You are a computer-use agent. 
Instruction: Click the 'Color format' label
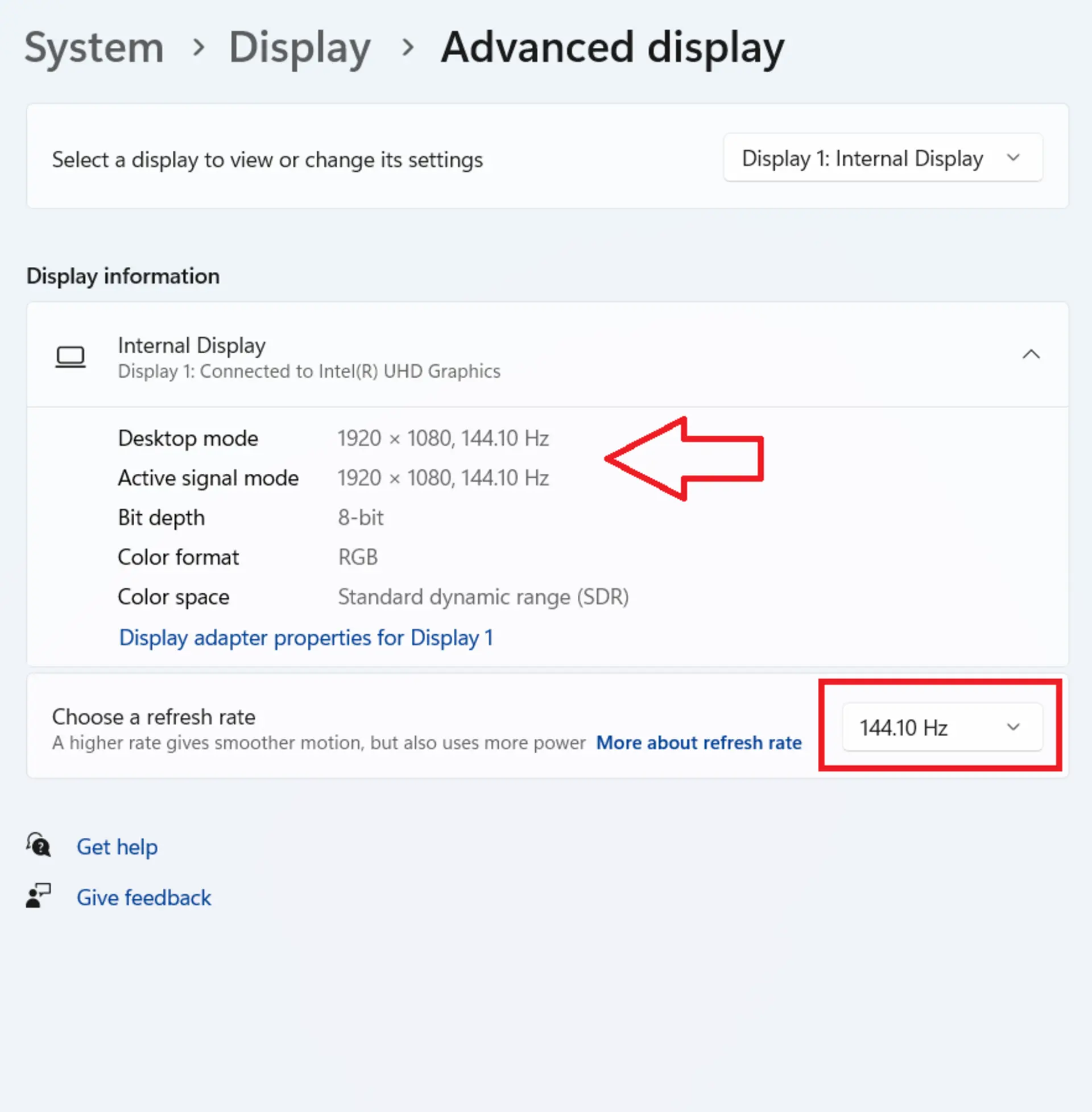coord(179,557)
